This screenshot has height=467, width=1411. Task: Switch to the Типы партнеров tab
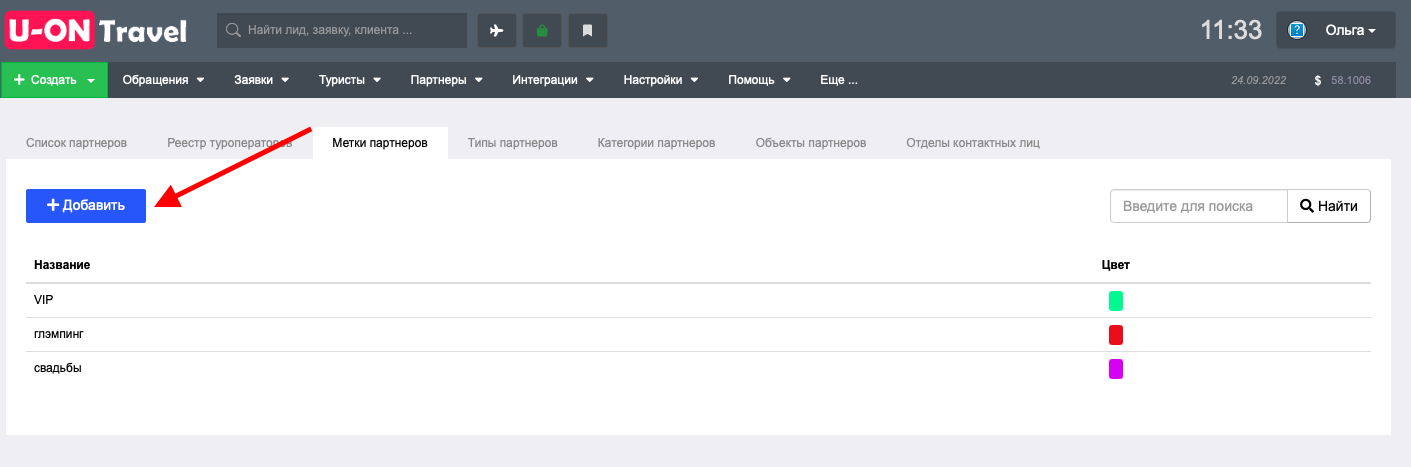tap(512, 143)
